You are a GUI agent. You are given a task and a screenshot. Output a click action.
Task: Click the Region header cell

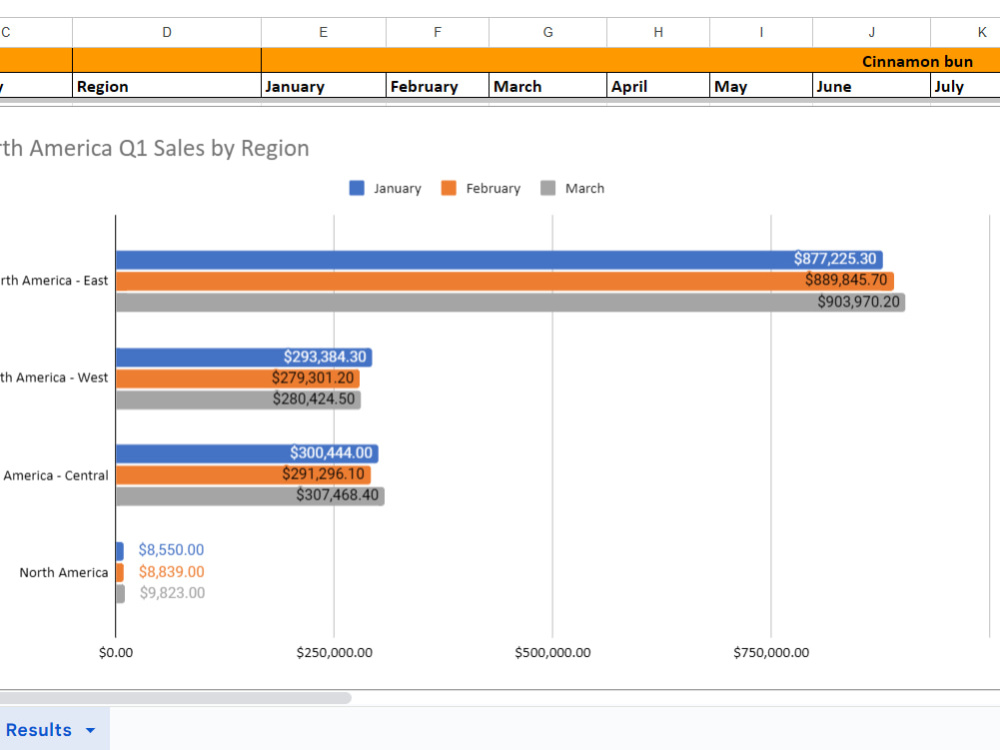point(166,86)
